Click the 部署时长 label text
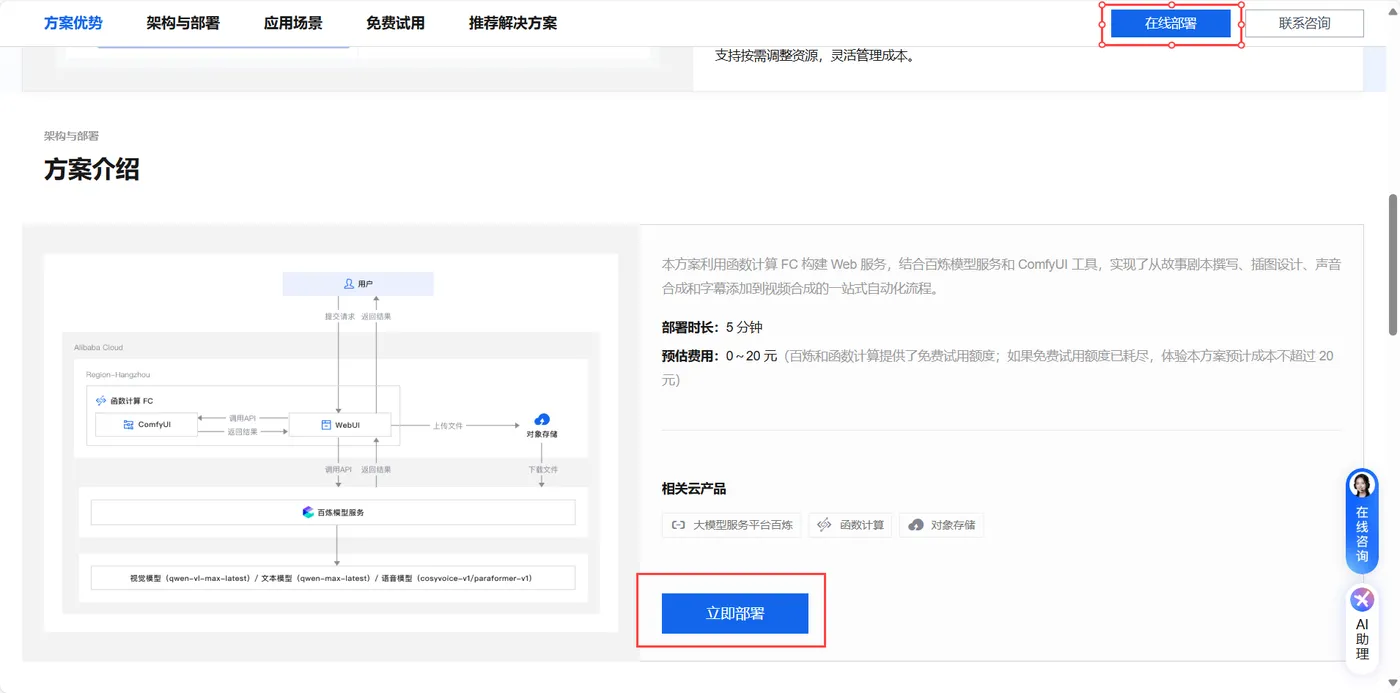This screenshot has width=1400, height=693. pyautogui.click(x=690, y=327)
